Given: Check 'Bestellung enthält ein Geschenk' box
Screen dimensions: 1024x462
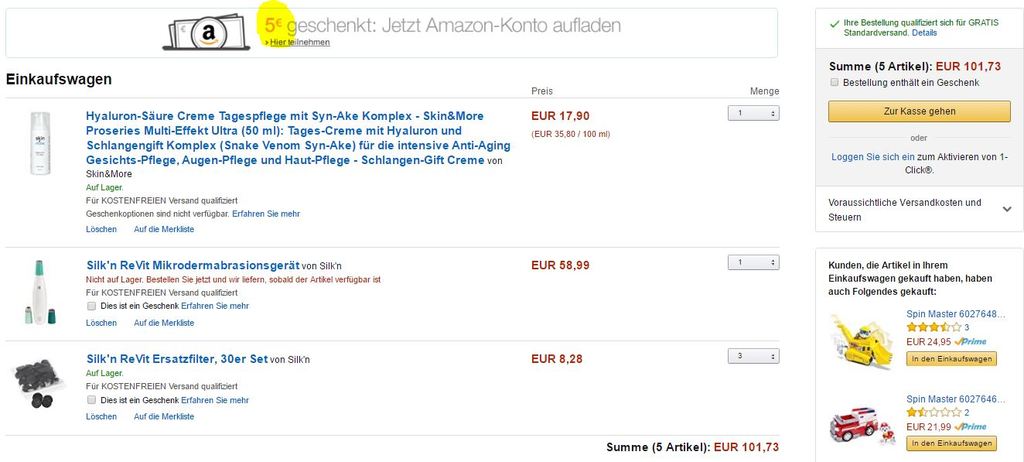Looking at the screenshot, I should 834,82.
